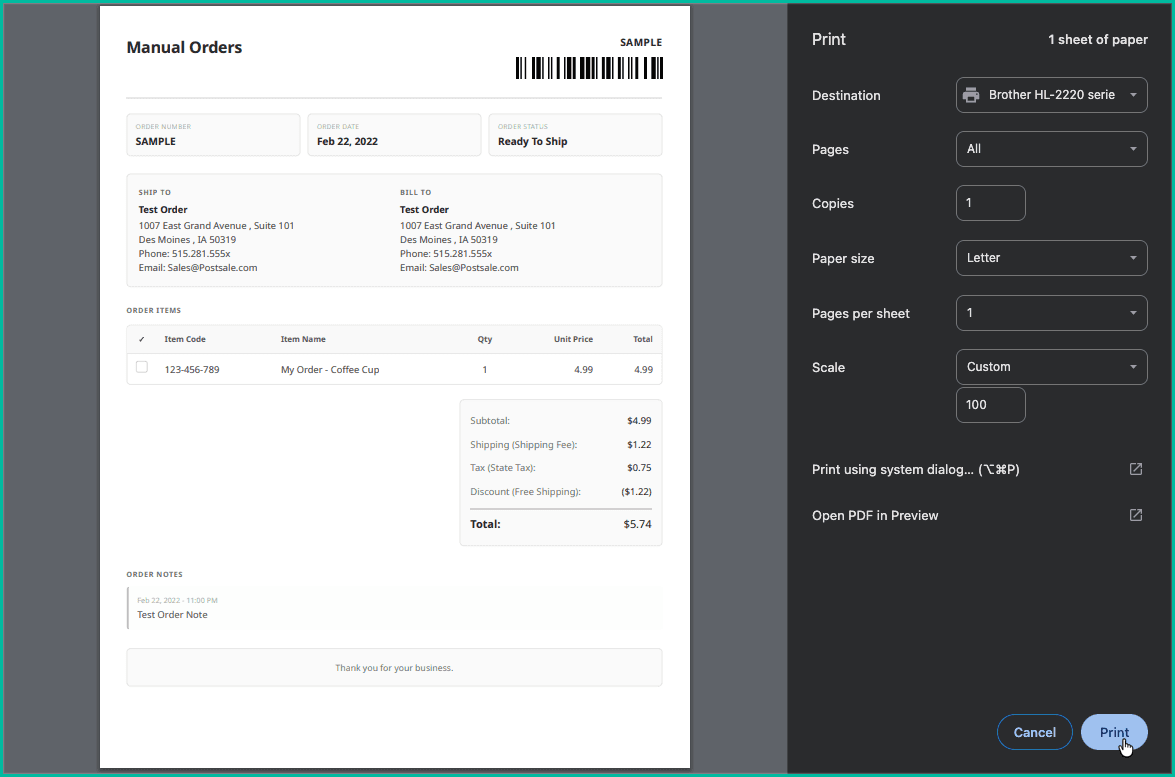Click the My Order - Coffee Cup item link

(328, 369)
